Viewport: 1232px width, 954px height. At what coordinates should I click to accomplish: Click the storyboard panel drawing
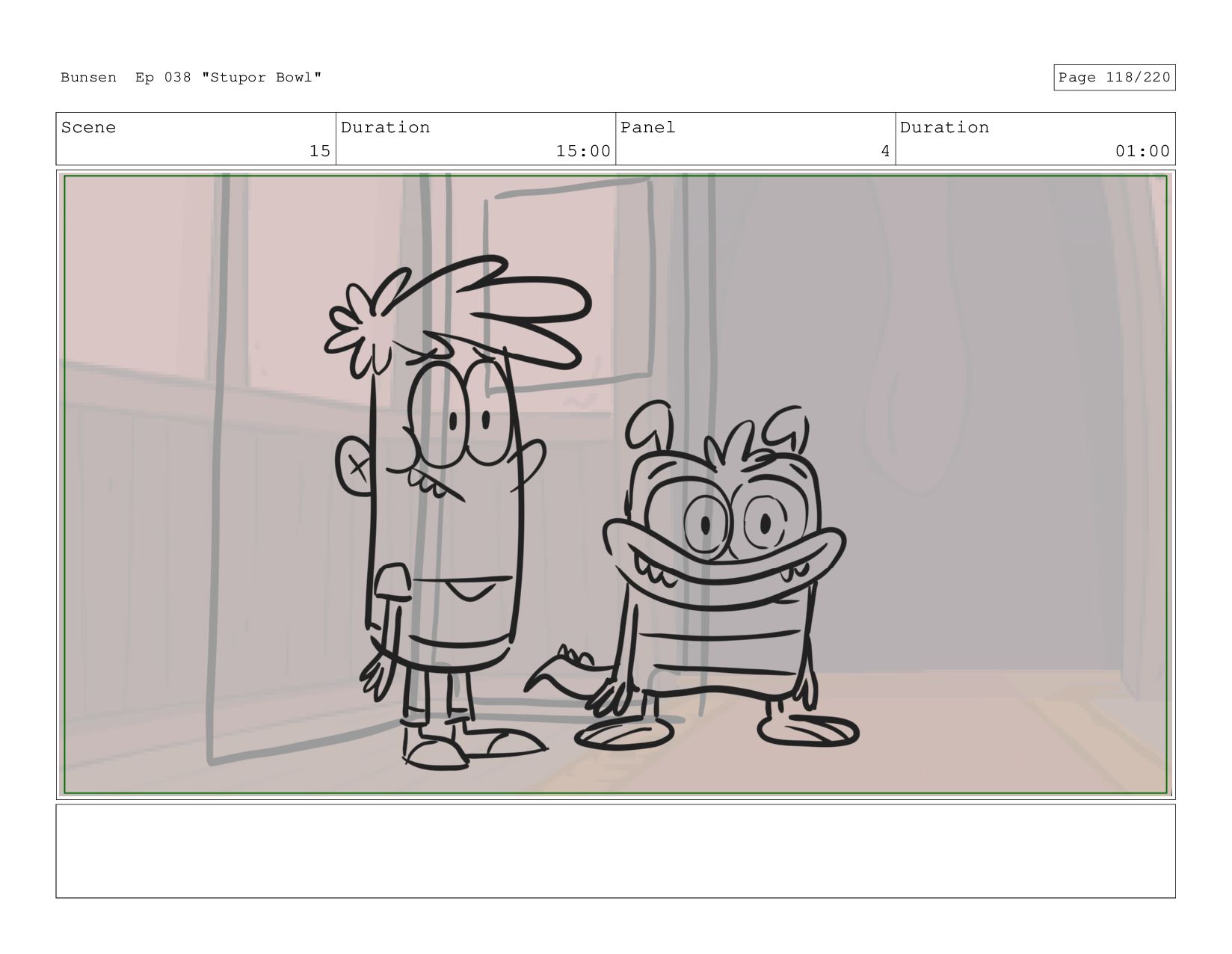(615, 484)
